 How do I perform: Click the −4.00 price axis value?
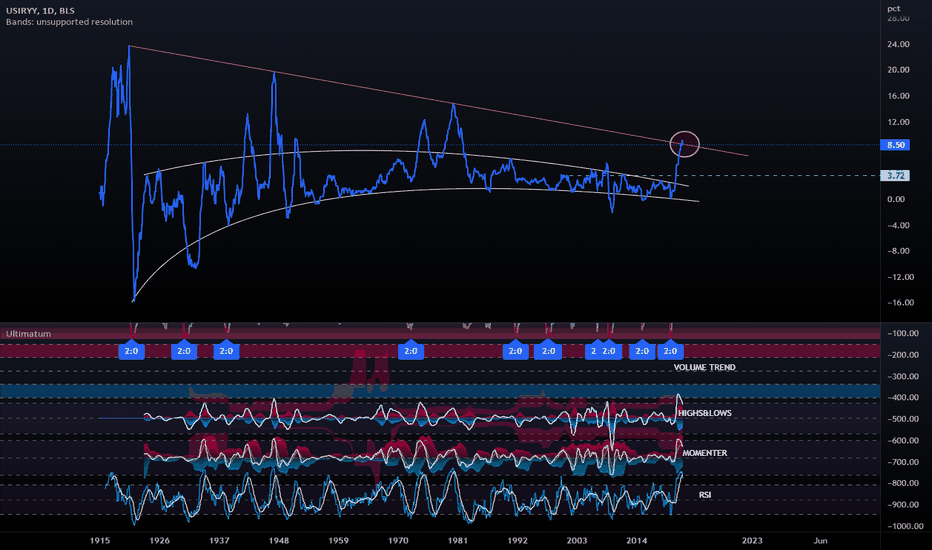[898, 225]
